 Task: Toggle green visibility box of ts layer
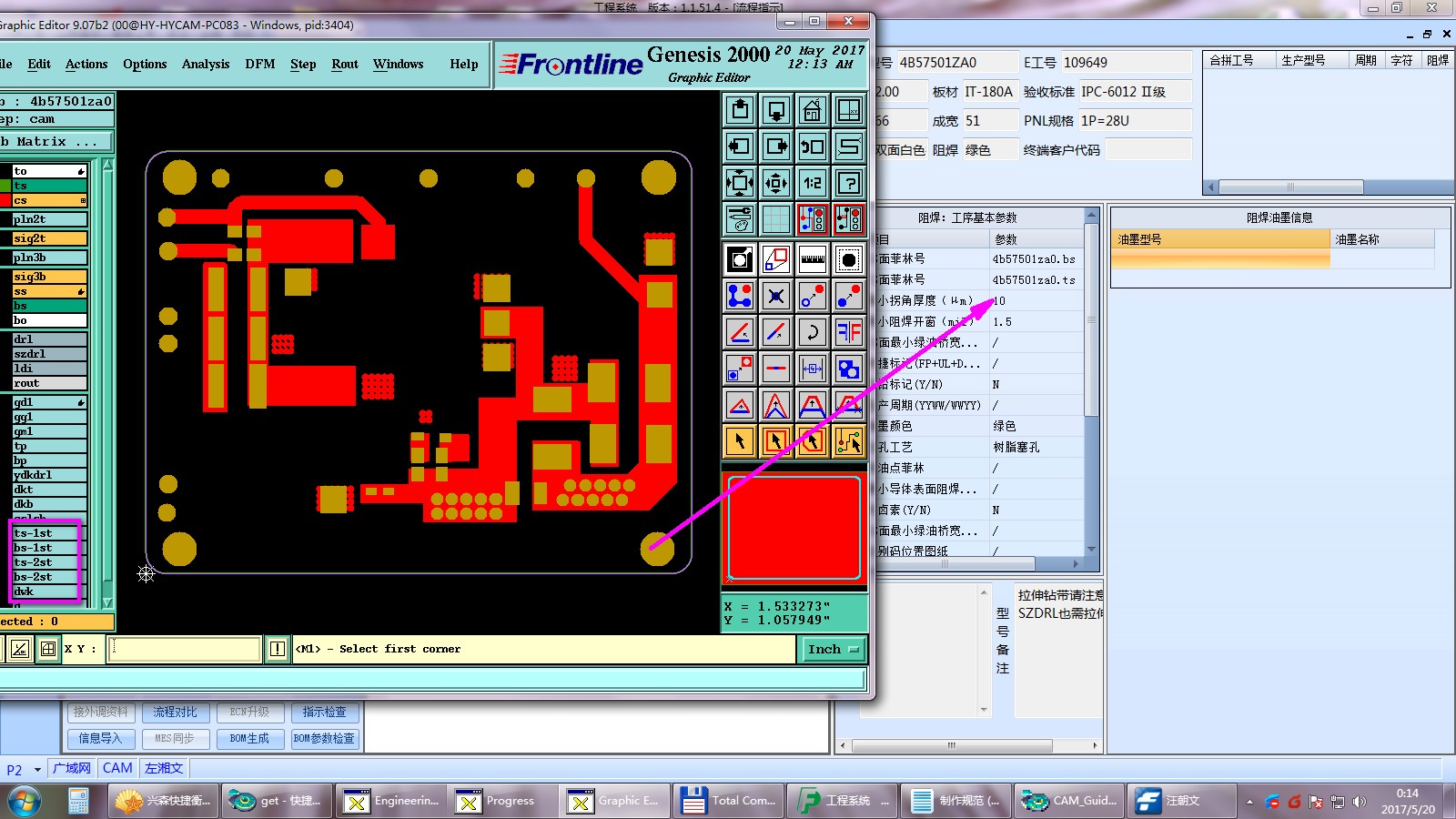coord(5,186)
